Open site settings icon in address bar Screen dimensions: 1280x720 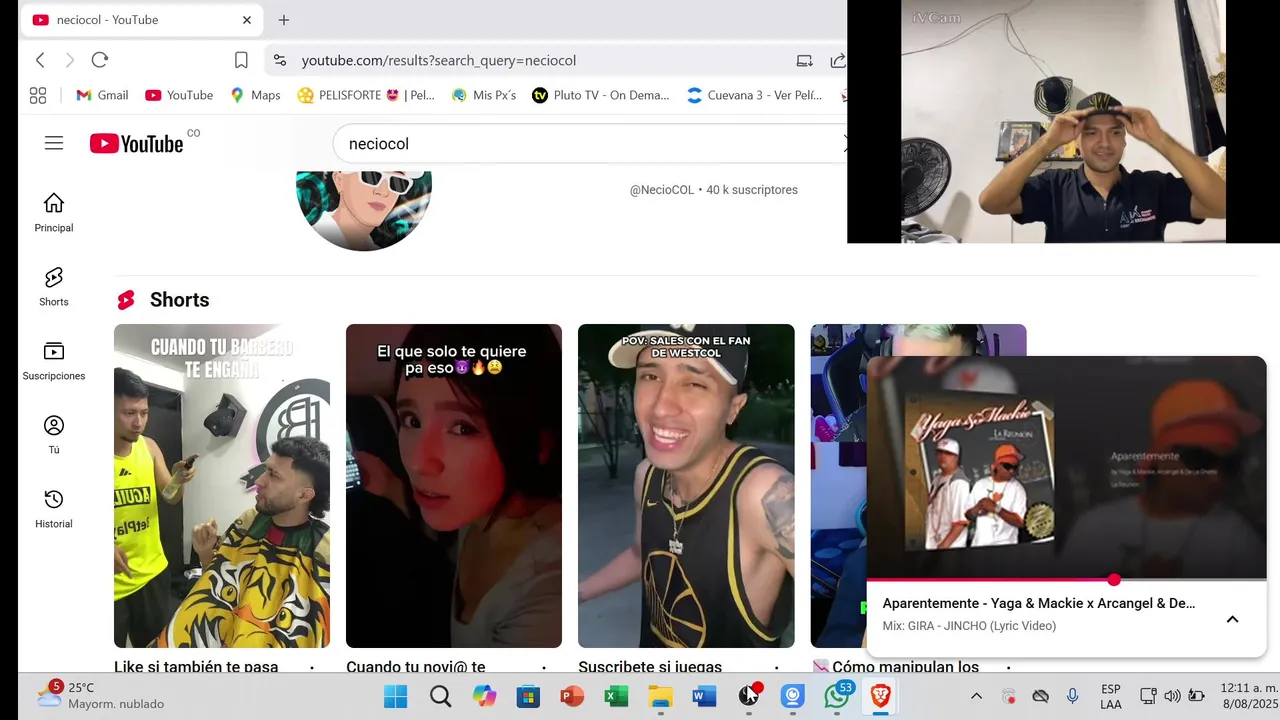[x=280, y=60]
